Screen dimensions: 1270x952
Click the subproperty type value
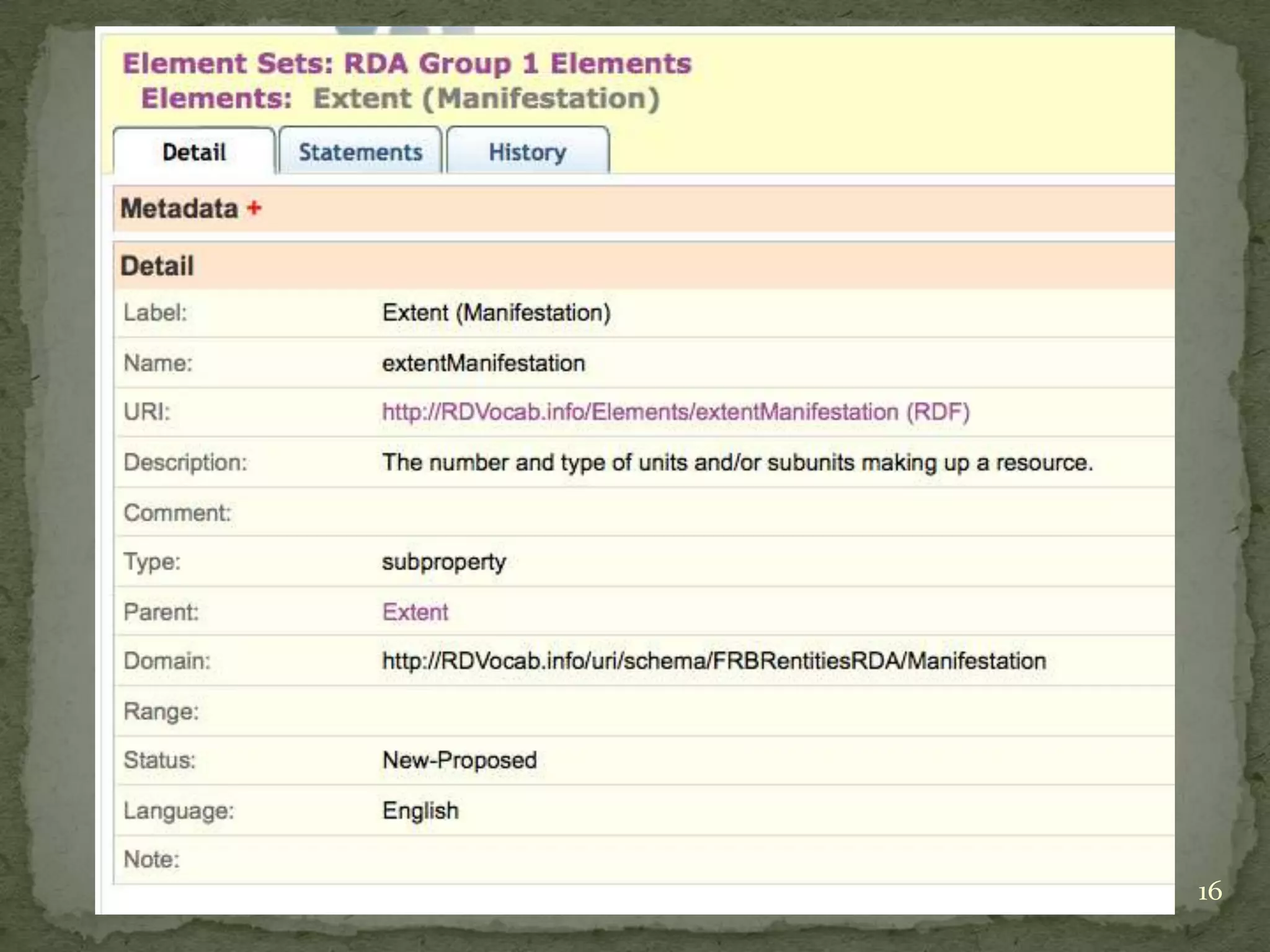pyautogui.click(x=444, y=562)
